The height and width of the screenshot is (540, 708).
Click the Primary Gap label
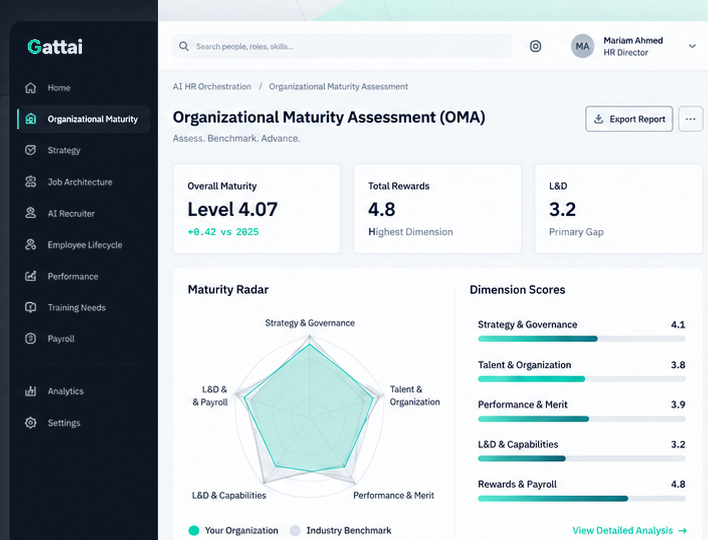click(576, 232)
